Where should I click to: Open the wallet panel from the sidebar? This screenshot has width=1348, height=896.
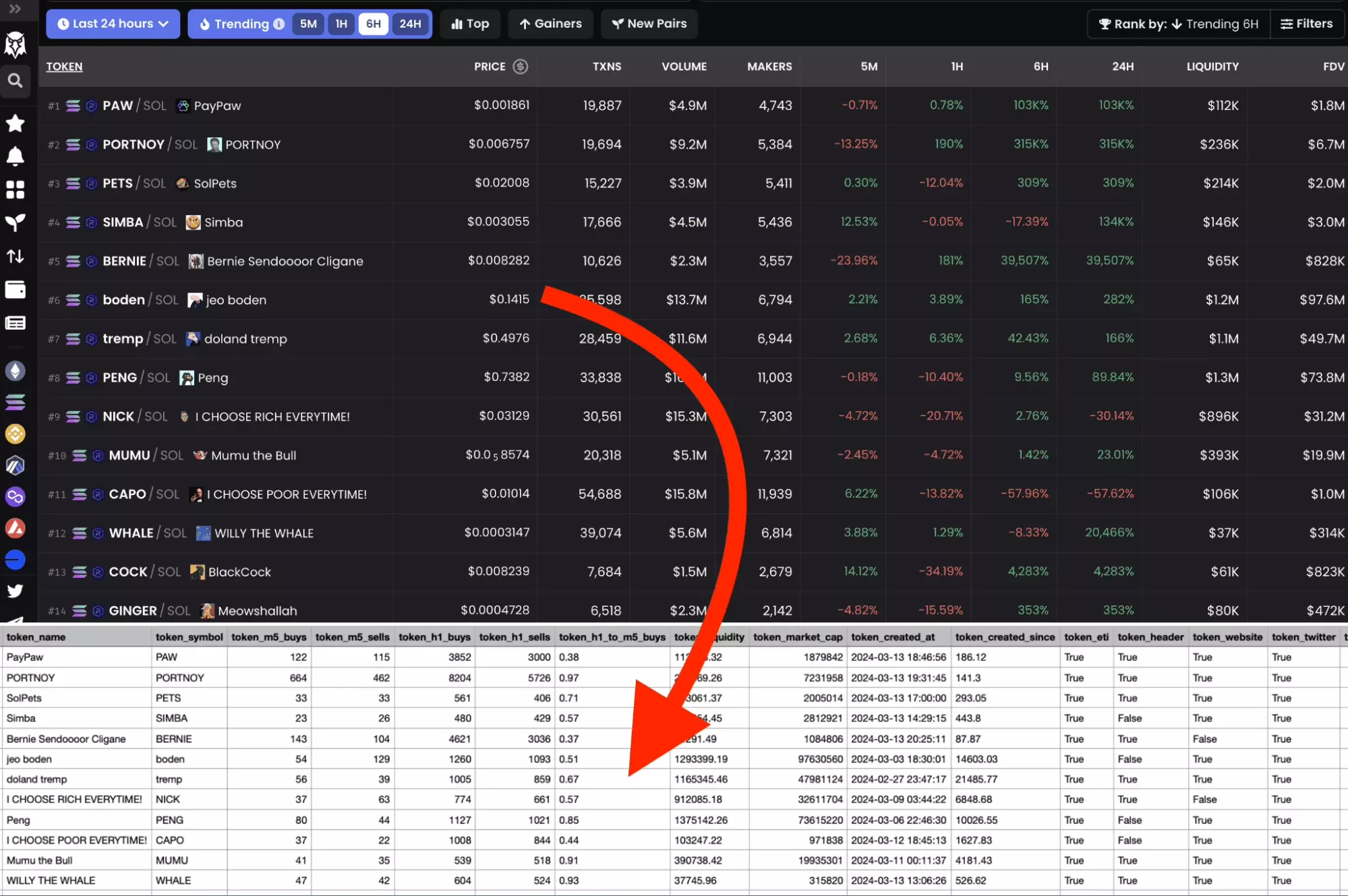click(16, 289)
